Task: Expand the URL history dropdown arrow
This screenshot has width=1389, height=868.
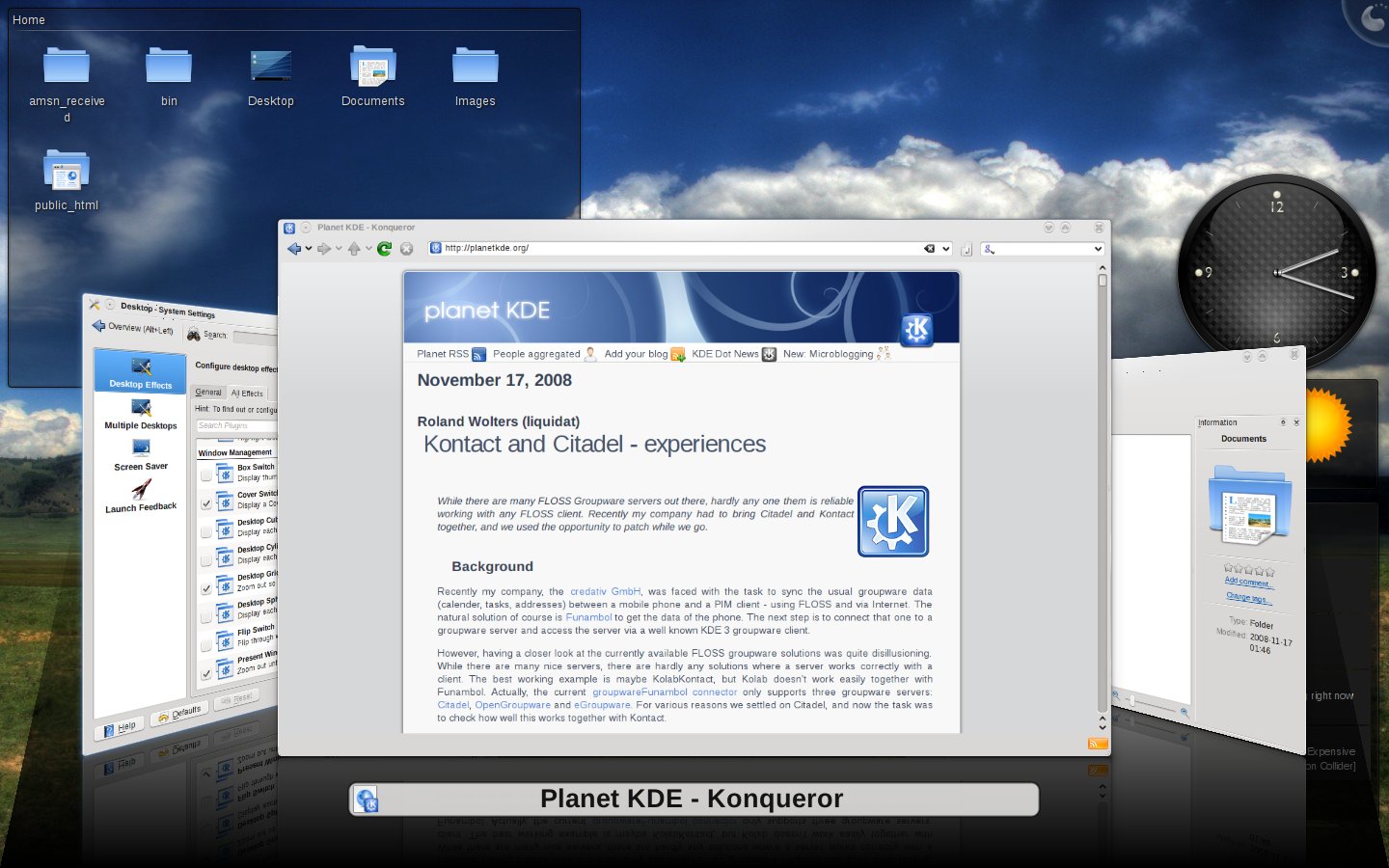Action: pyautogui.click(x=946, y=249)
